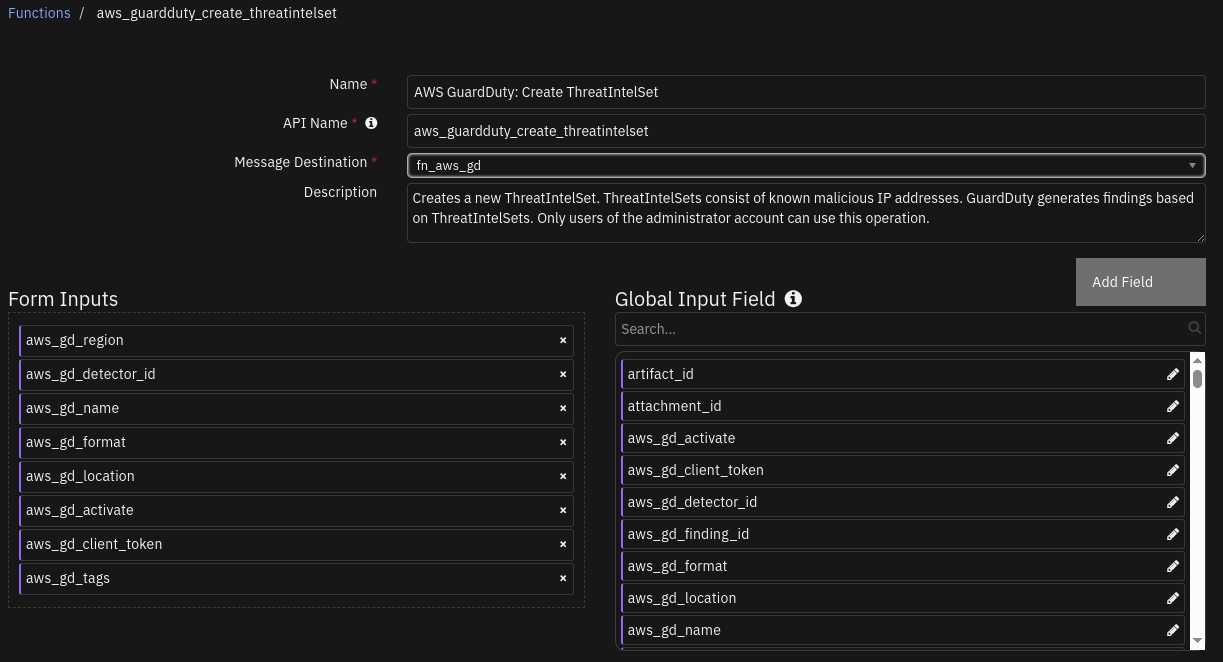Focus the Name input field
The height and width of the screenshot is (662, 1223).
pyautogui.click(x=806, y=92)
